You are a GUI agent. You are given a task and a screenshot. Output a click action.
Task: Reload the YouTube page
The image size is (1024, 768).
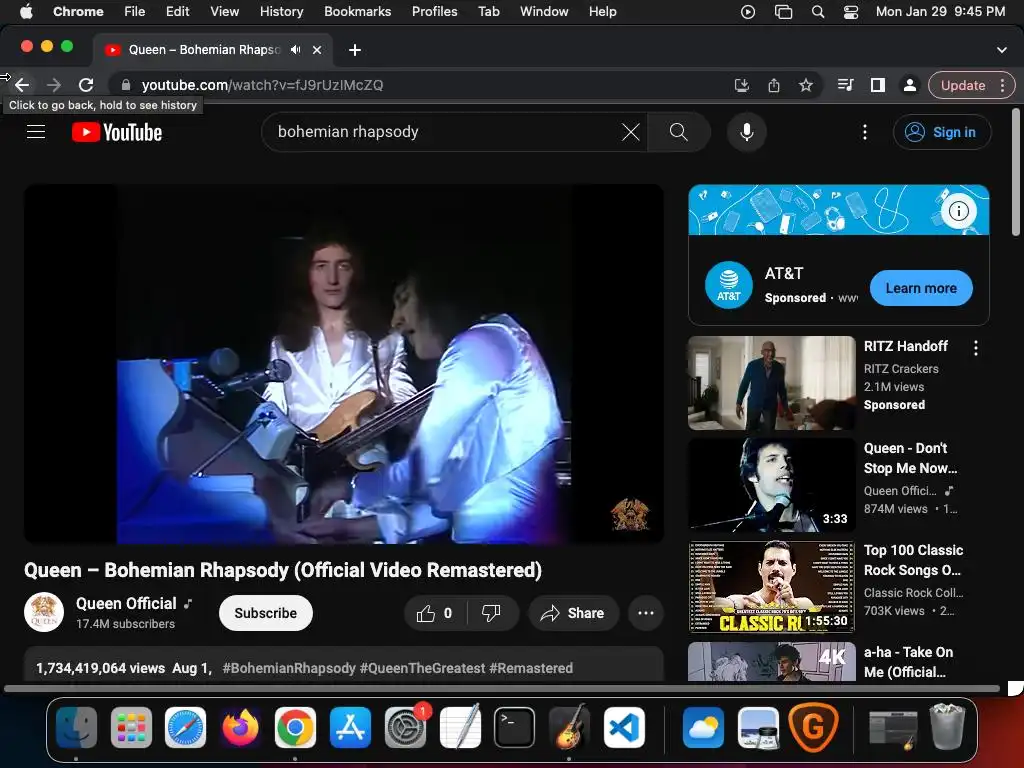86,85
